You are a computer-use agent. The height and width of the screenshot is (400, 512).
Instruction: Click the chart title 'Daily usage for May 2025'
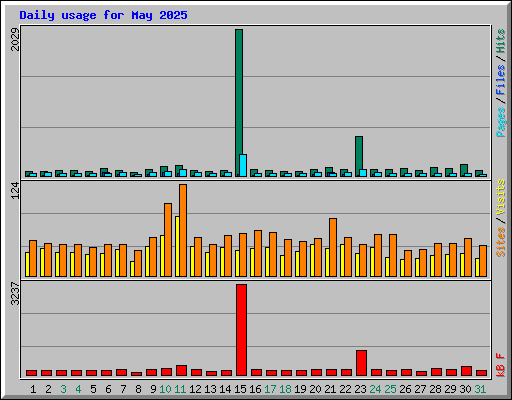(x=103, y=15)
